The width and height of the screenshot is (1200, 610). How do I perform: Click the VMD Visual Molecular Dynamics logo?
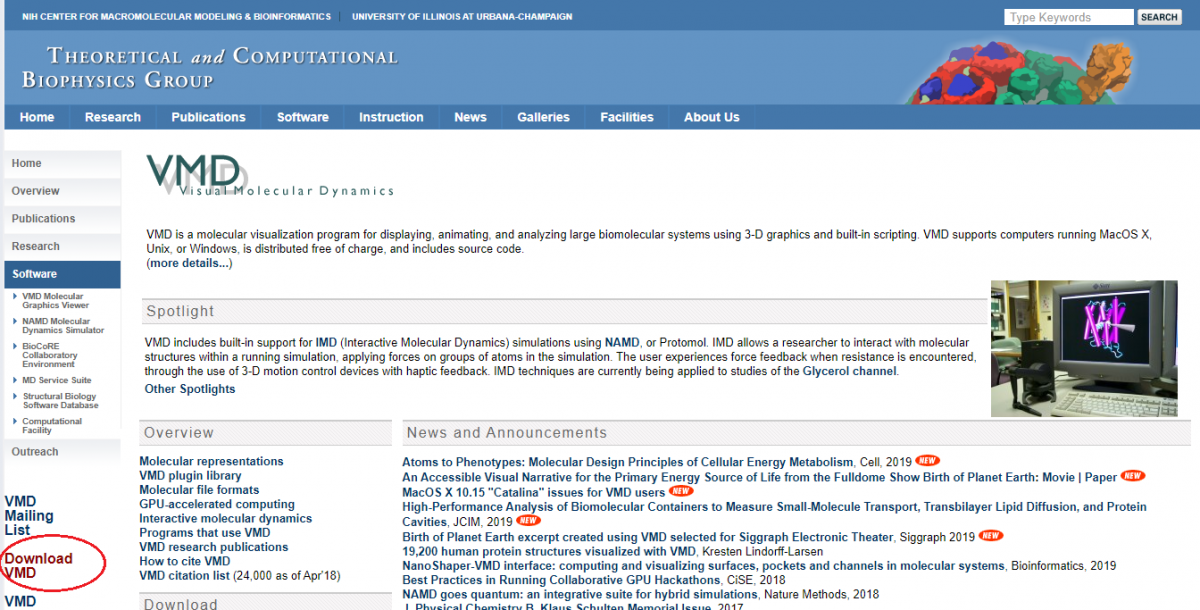coord(268,176)
